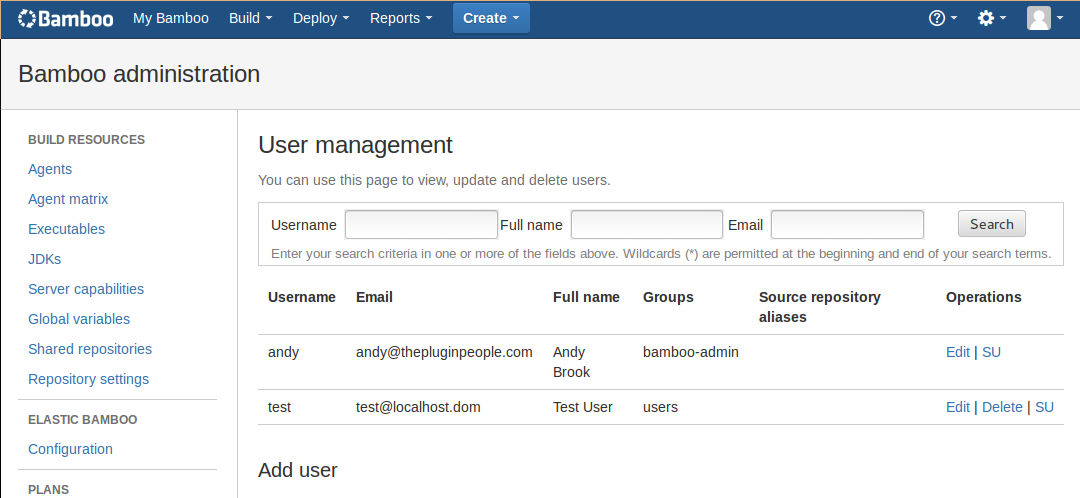
Task: Open Elastic Bamboo Configuration link
Action: pyautogui.click(x=70, y=449)
